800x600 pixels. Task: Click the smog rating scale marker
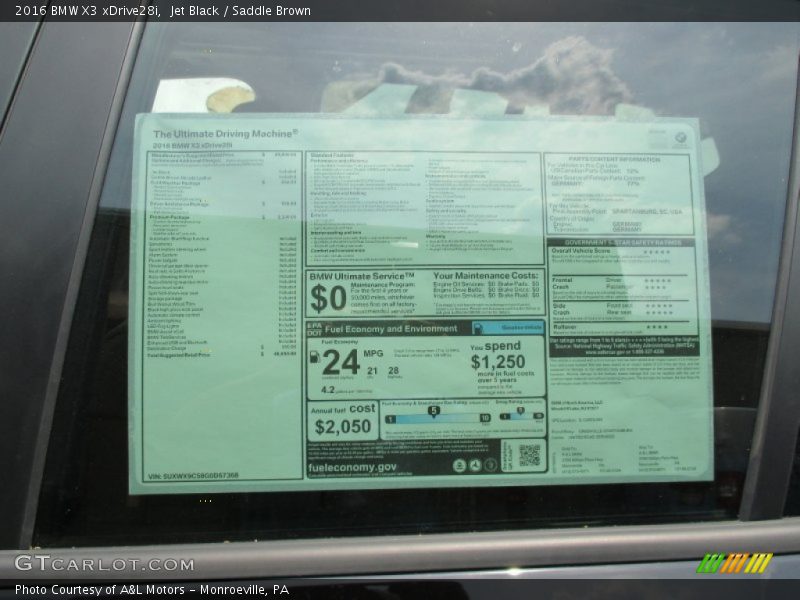click(x=520, y=411)
